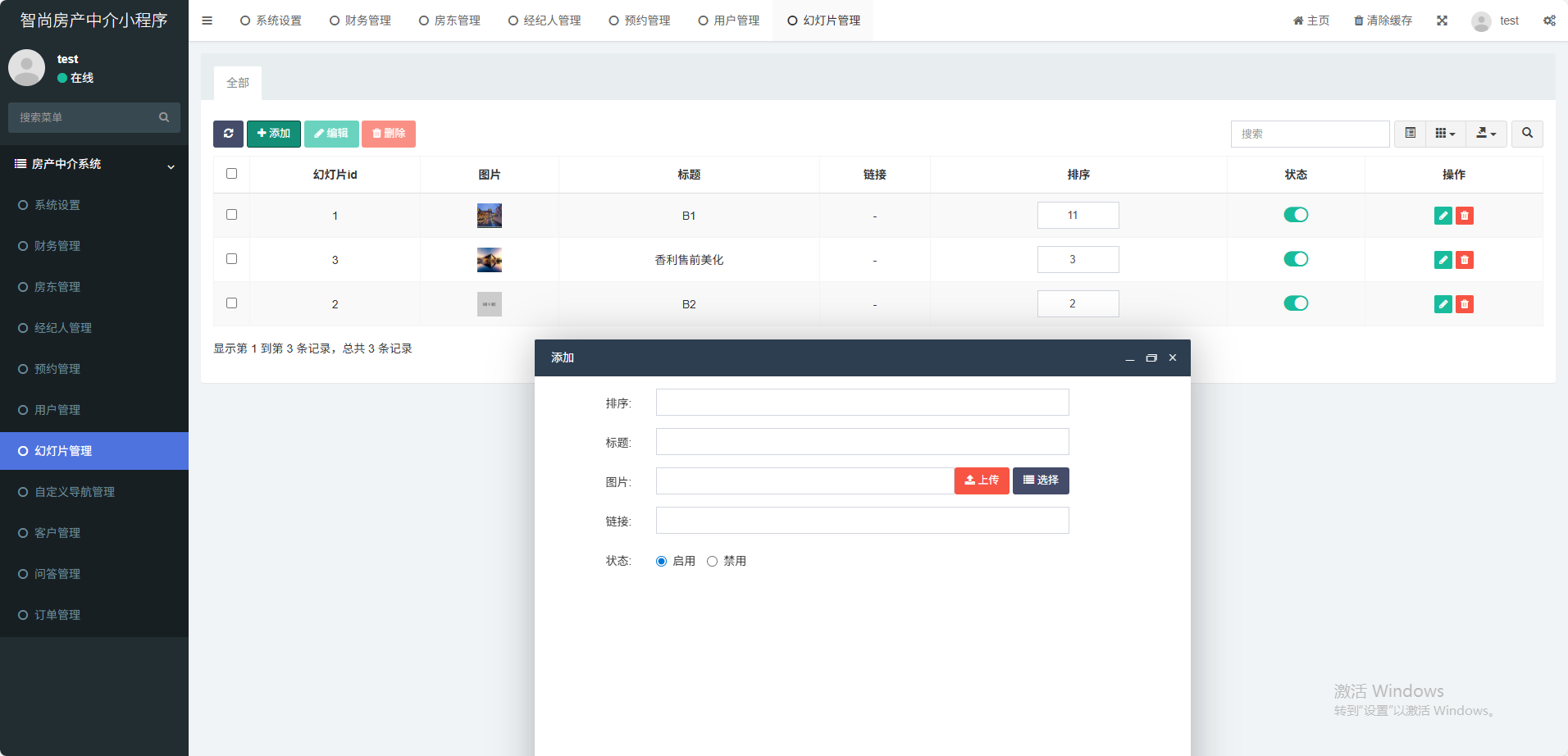Check the checkbox for row 香利售前美化
Image resolution: width=1568 pixels, height=756 pixels.
pyautogui.click(x=231, y=259)
